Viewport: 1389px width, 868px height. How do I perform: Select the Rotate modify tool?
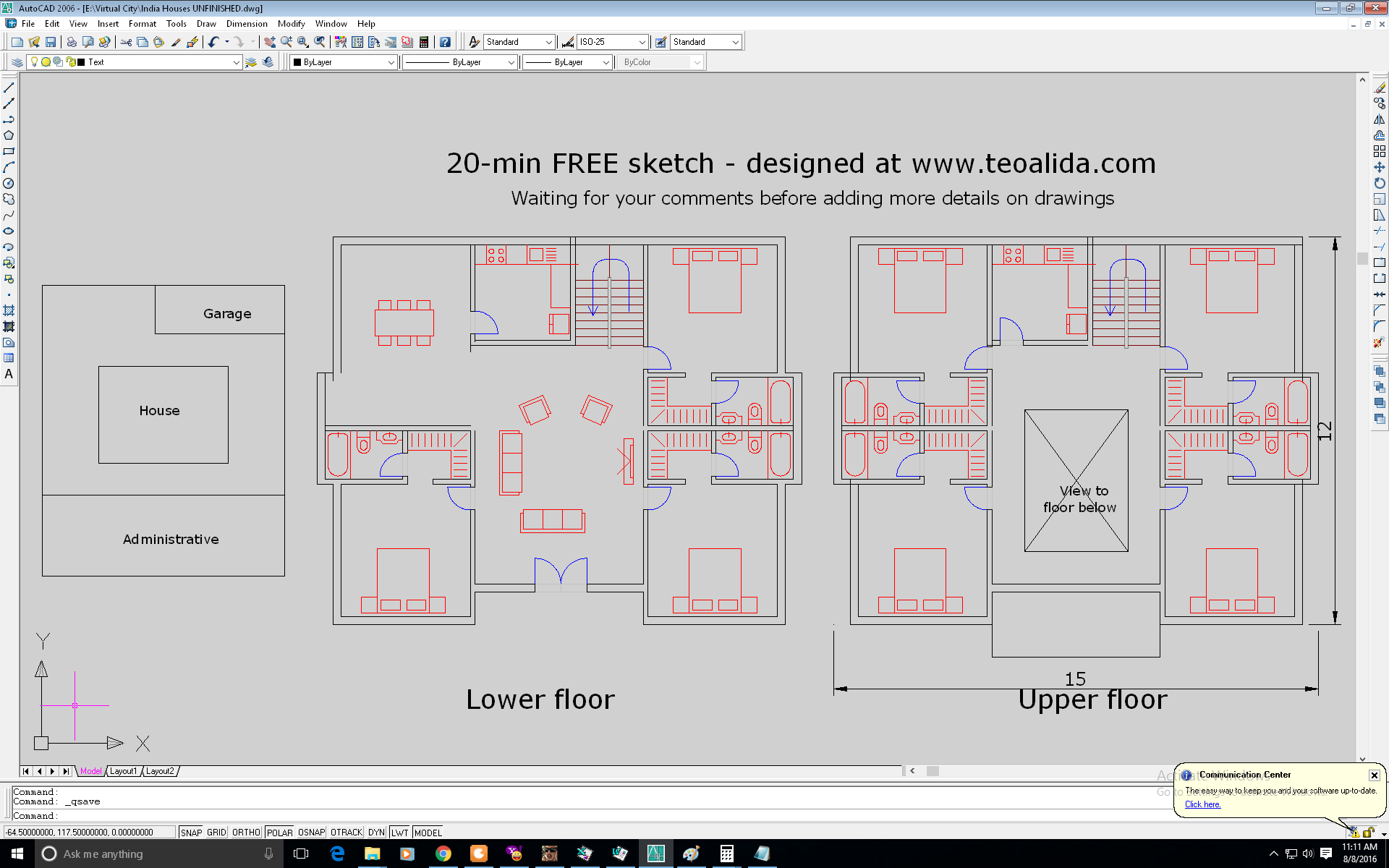pos(1380,183)
